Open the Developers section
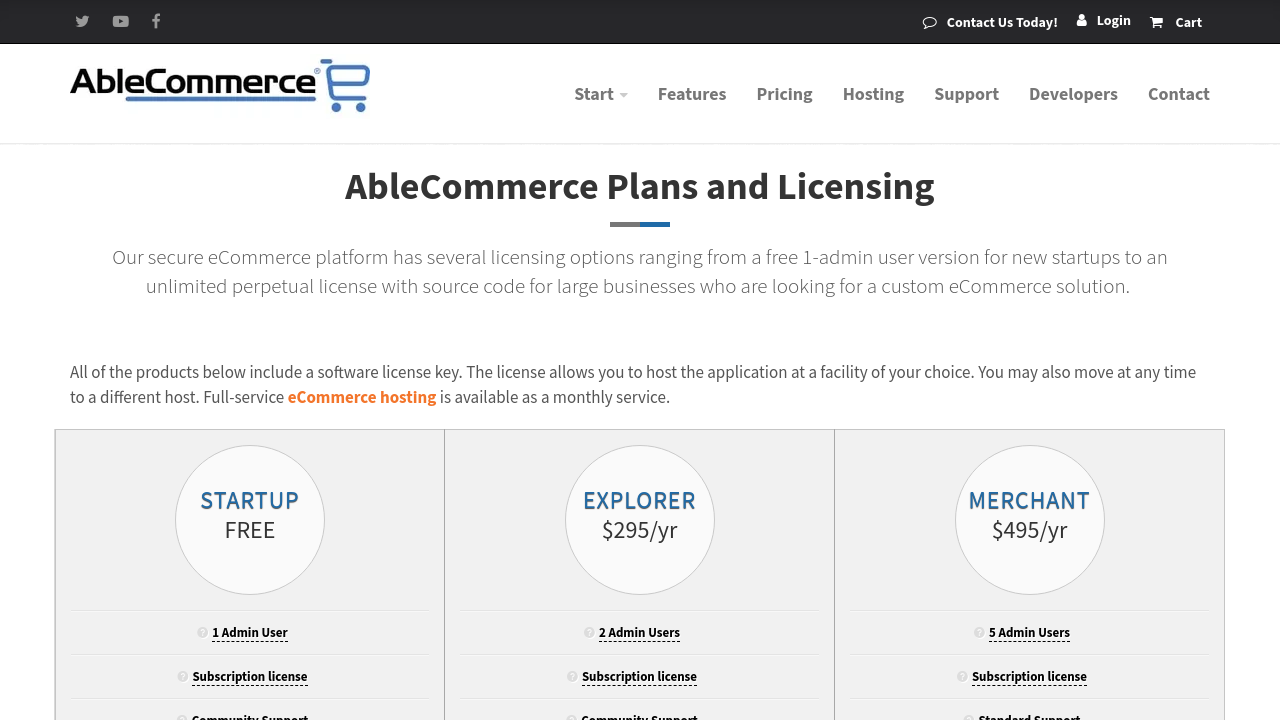Screen dimensions: 1280x720 (1073, 94)
